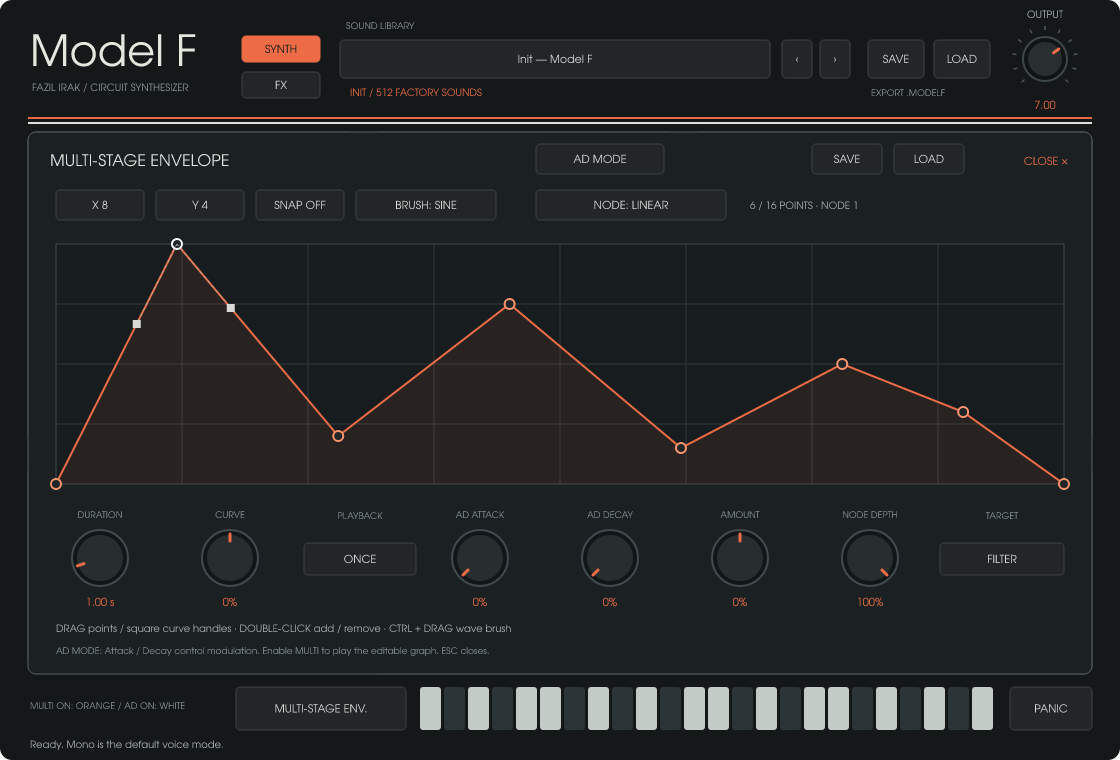Click the NODE DEPTH knob
Viewport: 1120px width, 760px height.
870,558
